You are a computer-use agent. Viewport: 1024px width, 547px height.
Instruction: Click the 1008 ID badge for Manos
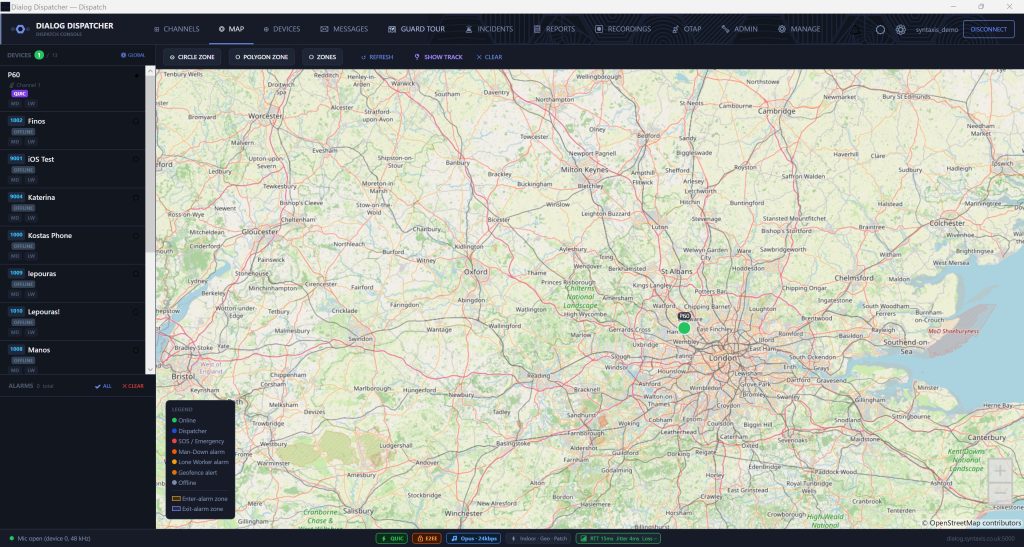point(16,349)
